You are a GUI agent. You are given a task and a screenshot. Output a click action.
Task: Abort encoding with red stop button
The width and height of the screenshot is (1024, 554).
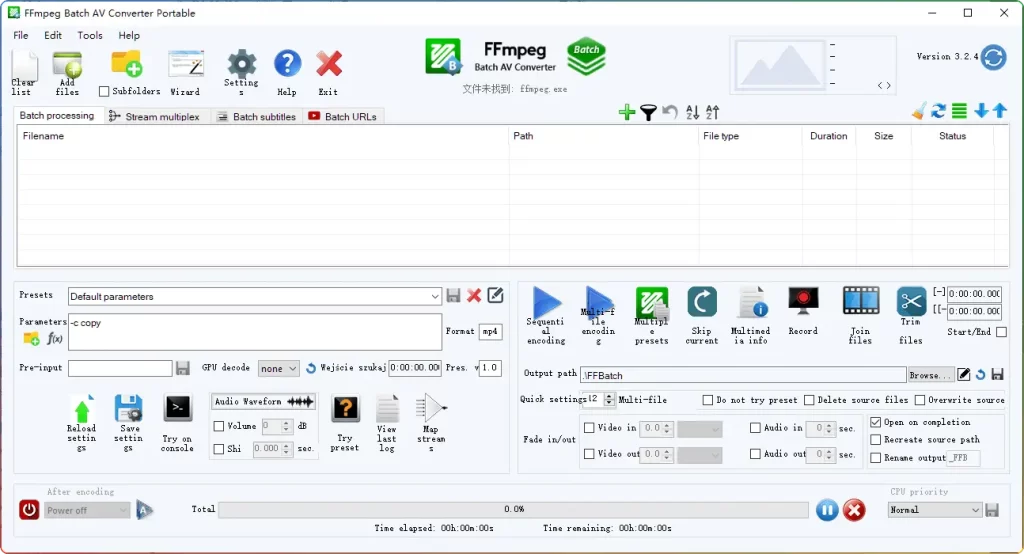click(x=854, y=510)
